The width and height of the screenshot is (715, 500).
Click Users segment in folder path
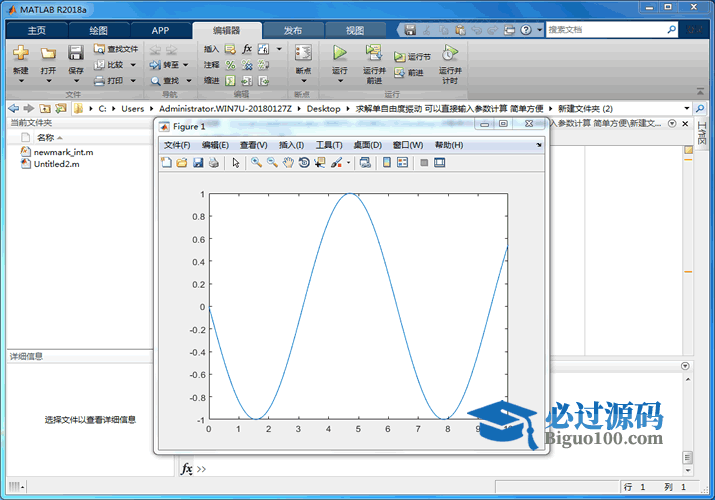(x=133, y=108)
